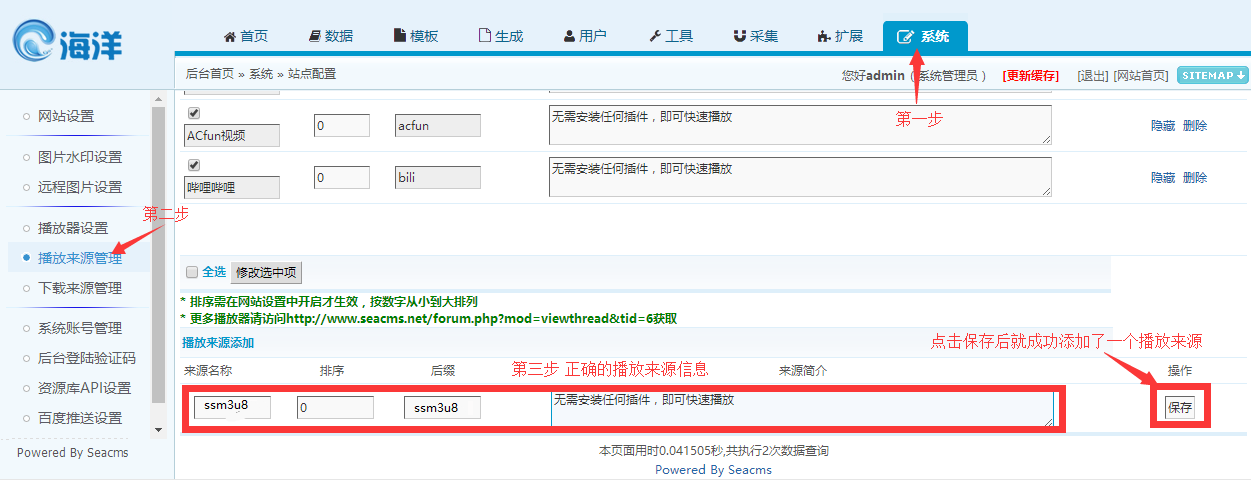Image resolution: width=1251 pixels, height=481 pixels.
Task: Click the 来源名称 field containing ssm3u8
Action: tap(232, 407)
